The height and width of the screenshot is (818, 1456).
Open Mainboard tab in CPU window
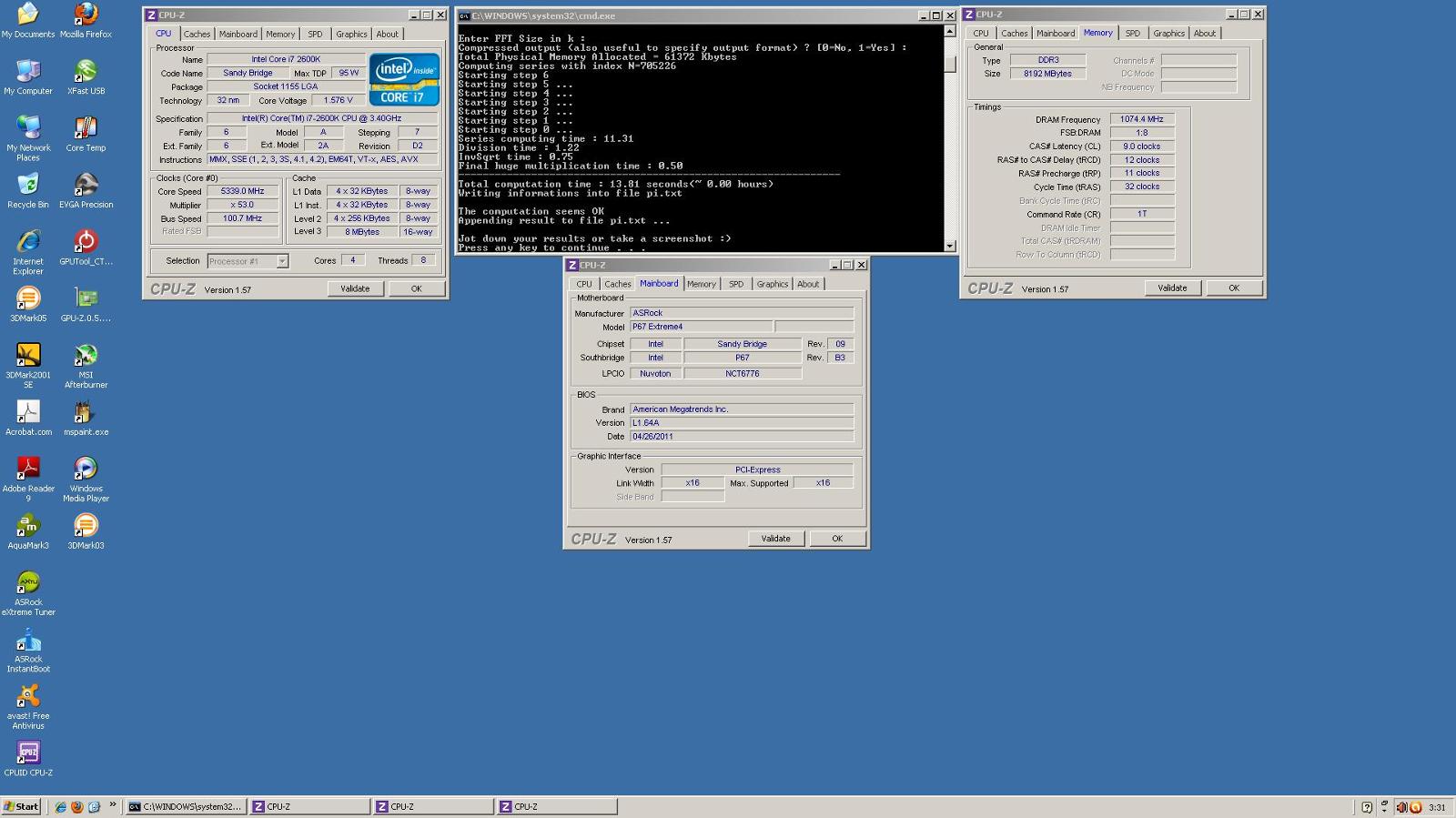238,35
